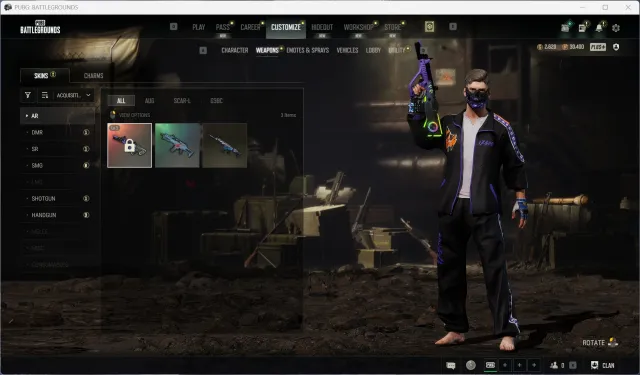Open the settings gear icon
Screen dimensions: 640x375
point(616,28)
